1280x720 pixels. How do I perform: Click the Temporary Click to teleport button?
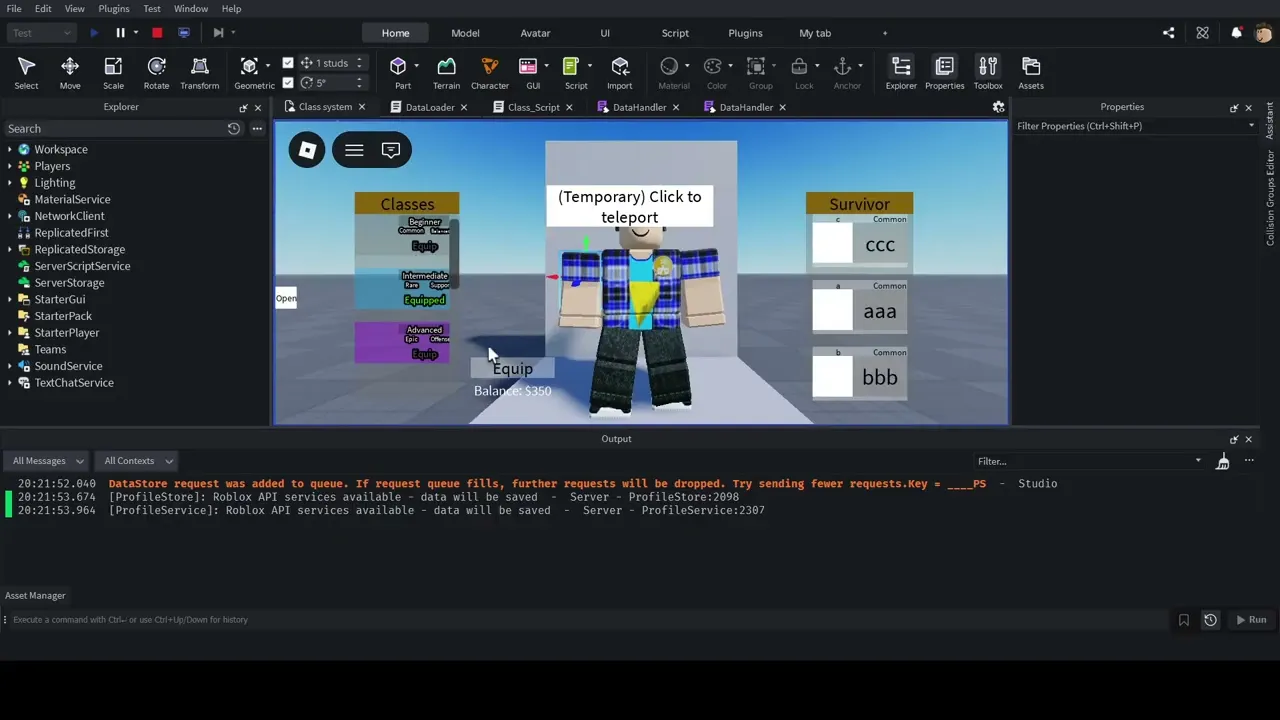click(630, 207)
